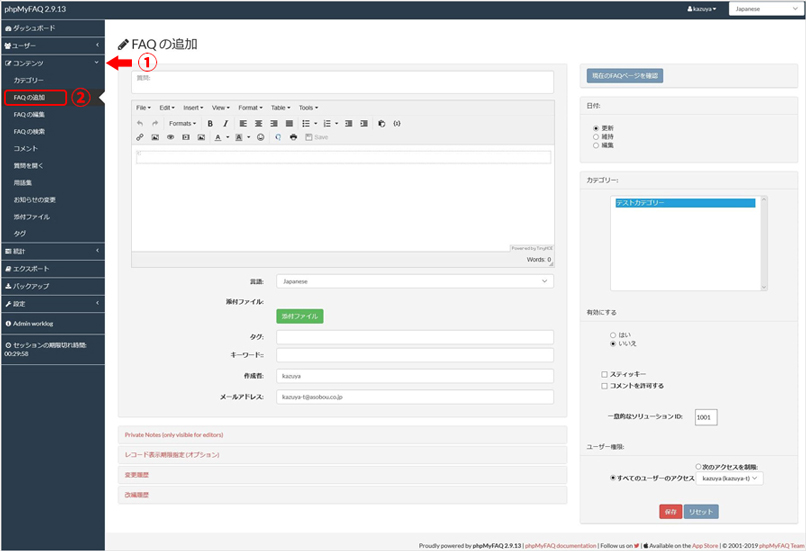Expand the 設定 sidebar section
The width and height of the screenshot is (806, 551).
tap(52, 304)
